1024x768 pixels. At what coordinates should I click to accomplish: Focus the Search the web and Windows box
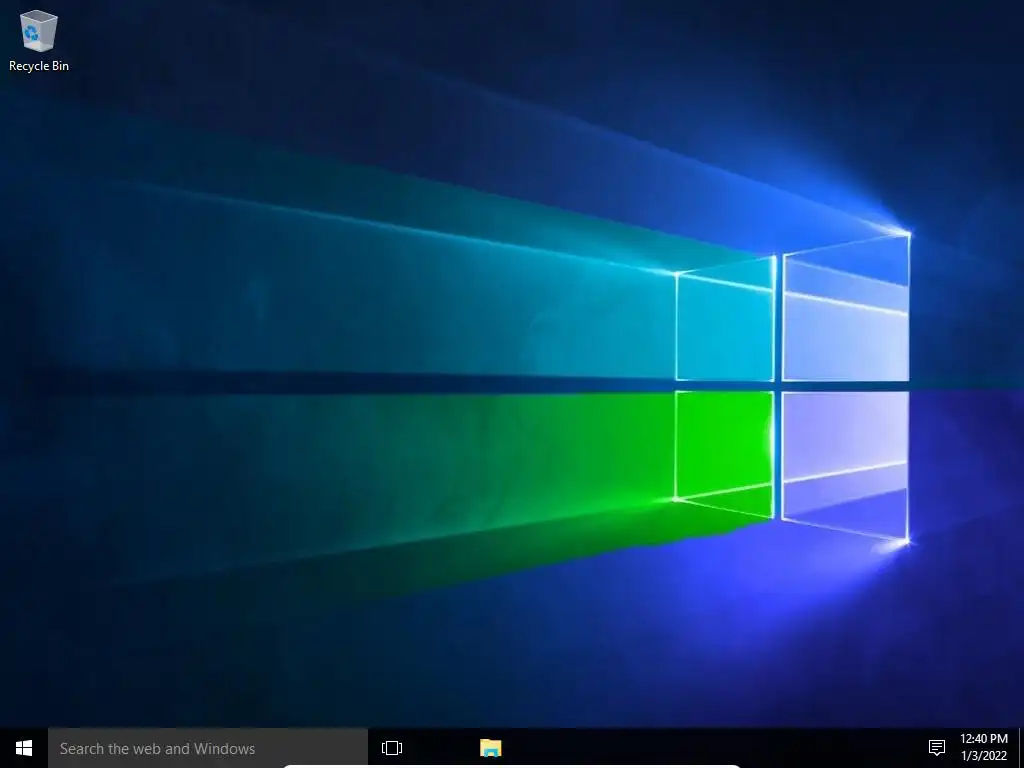point(208,748)
